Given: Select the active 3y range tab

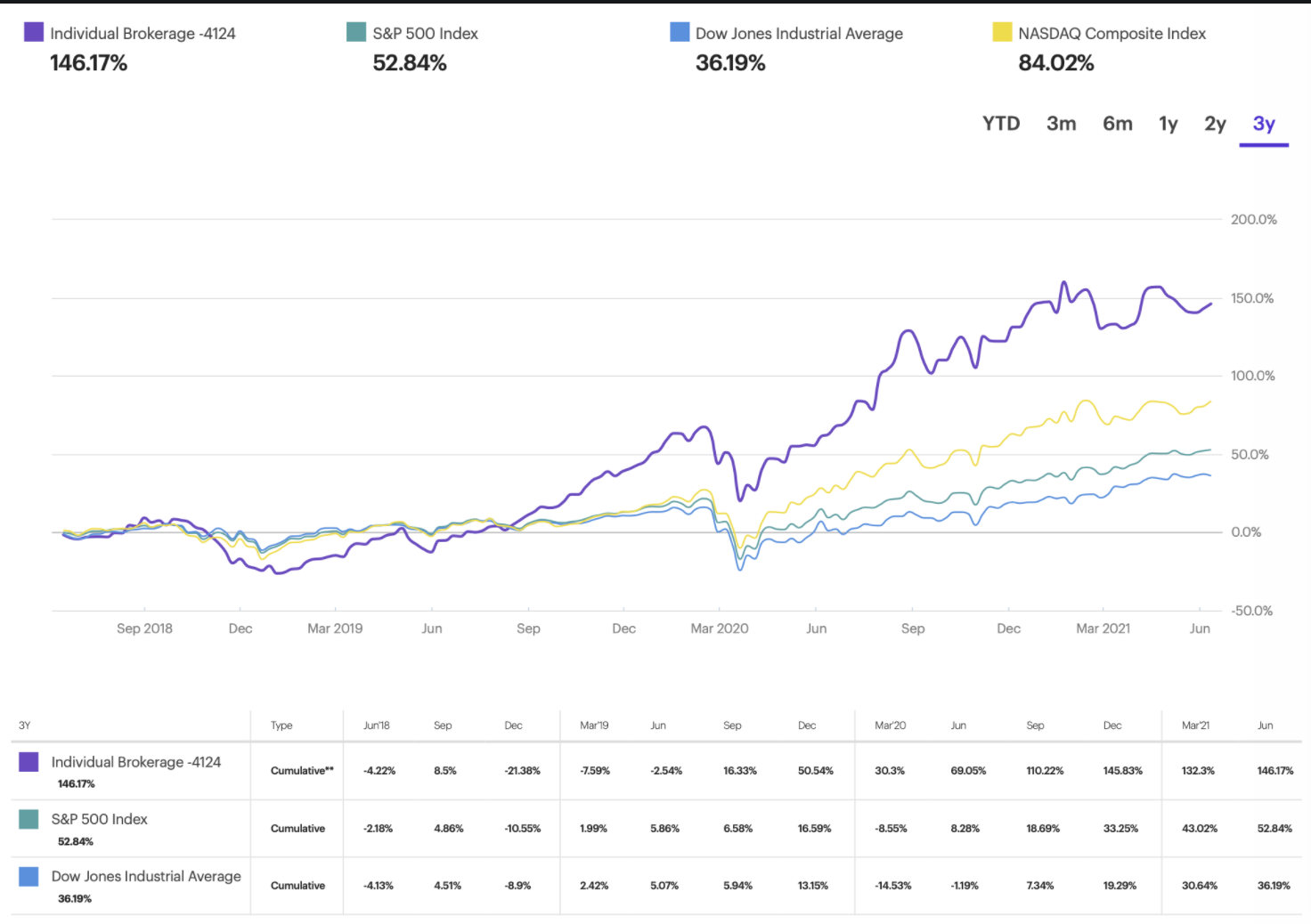Looking at the screenshot, I should click(x=1264, y=124).
